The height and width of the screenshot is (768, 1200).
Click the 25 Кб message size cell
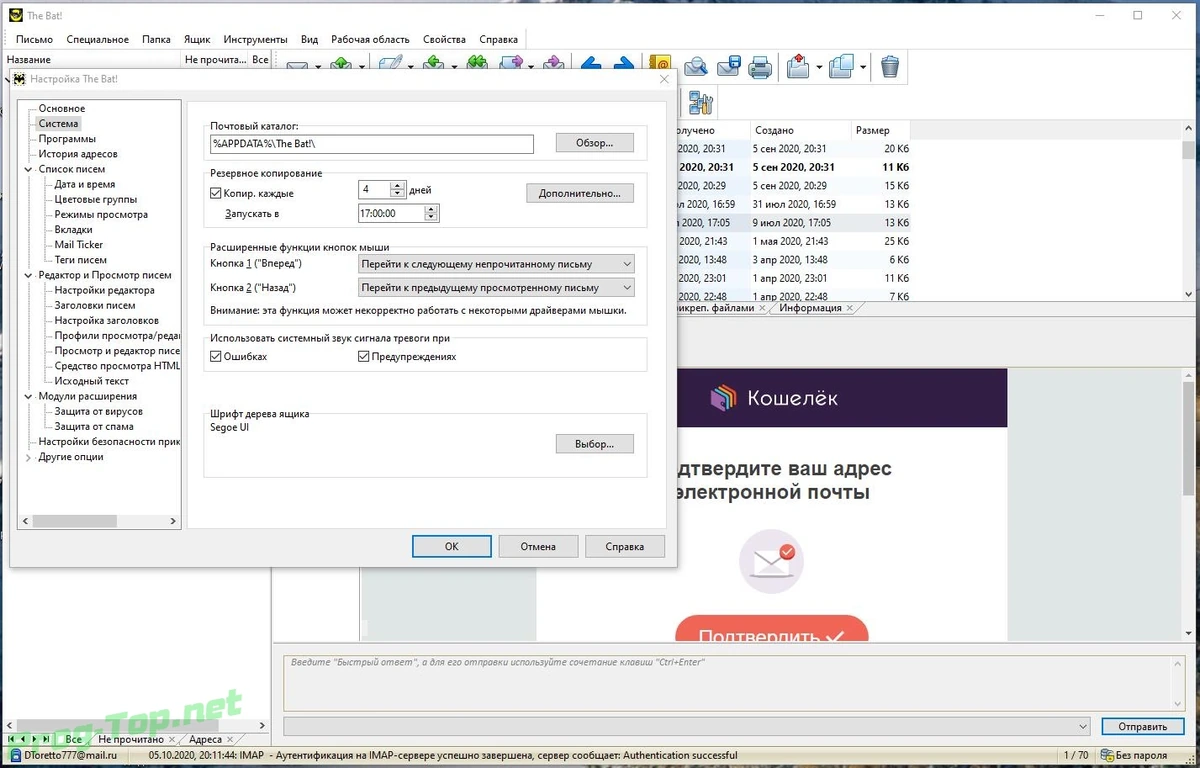click(x=895, y=241)
